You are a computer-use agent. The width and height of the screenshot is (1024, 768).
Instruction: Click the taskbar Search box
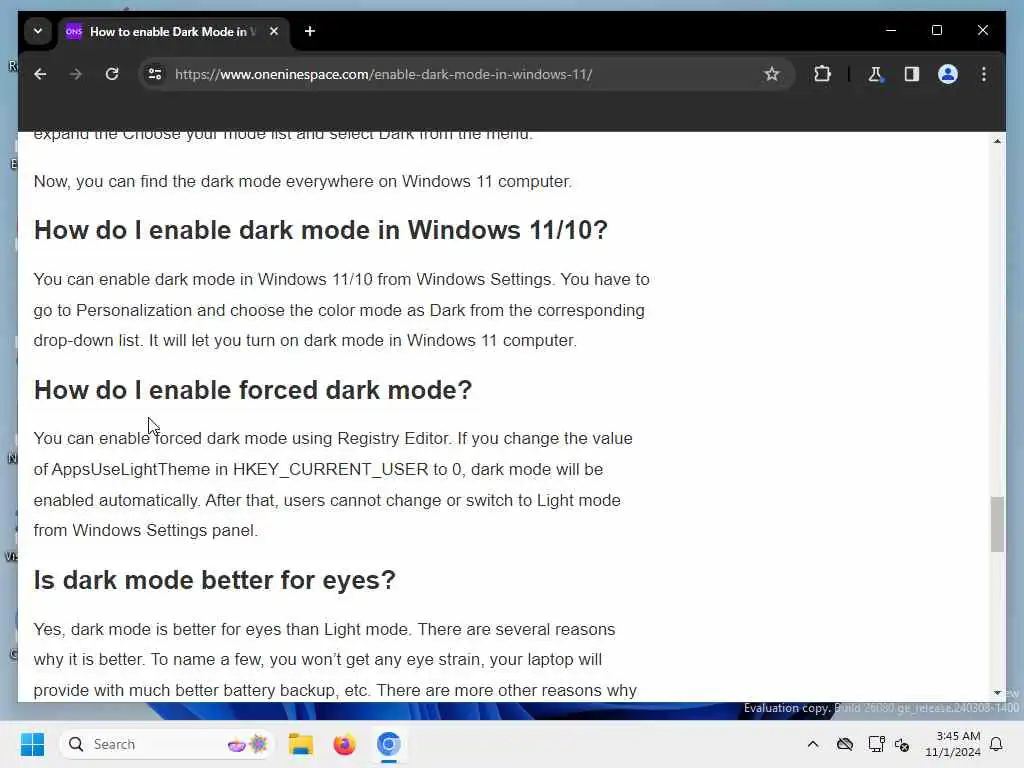167,744
